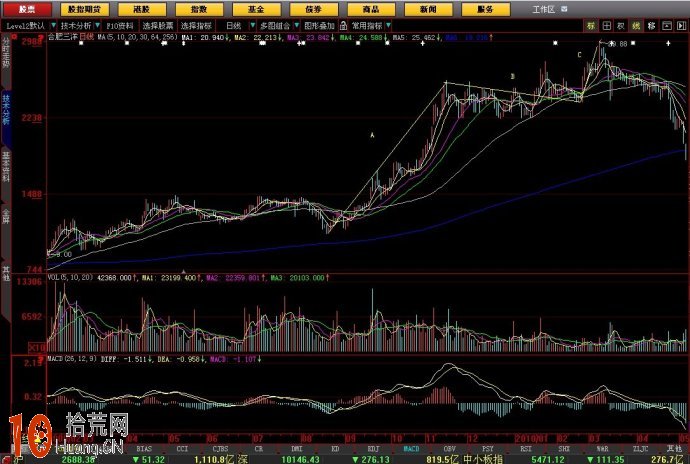690x464 pixels.
Task: Click the skip-to-end arrow icon in toolbar
Action: click(x=682, y=26)
